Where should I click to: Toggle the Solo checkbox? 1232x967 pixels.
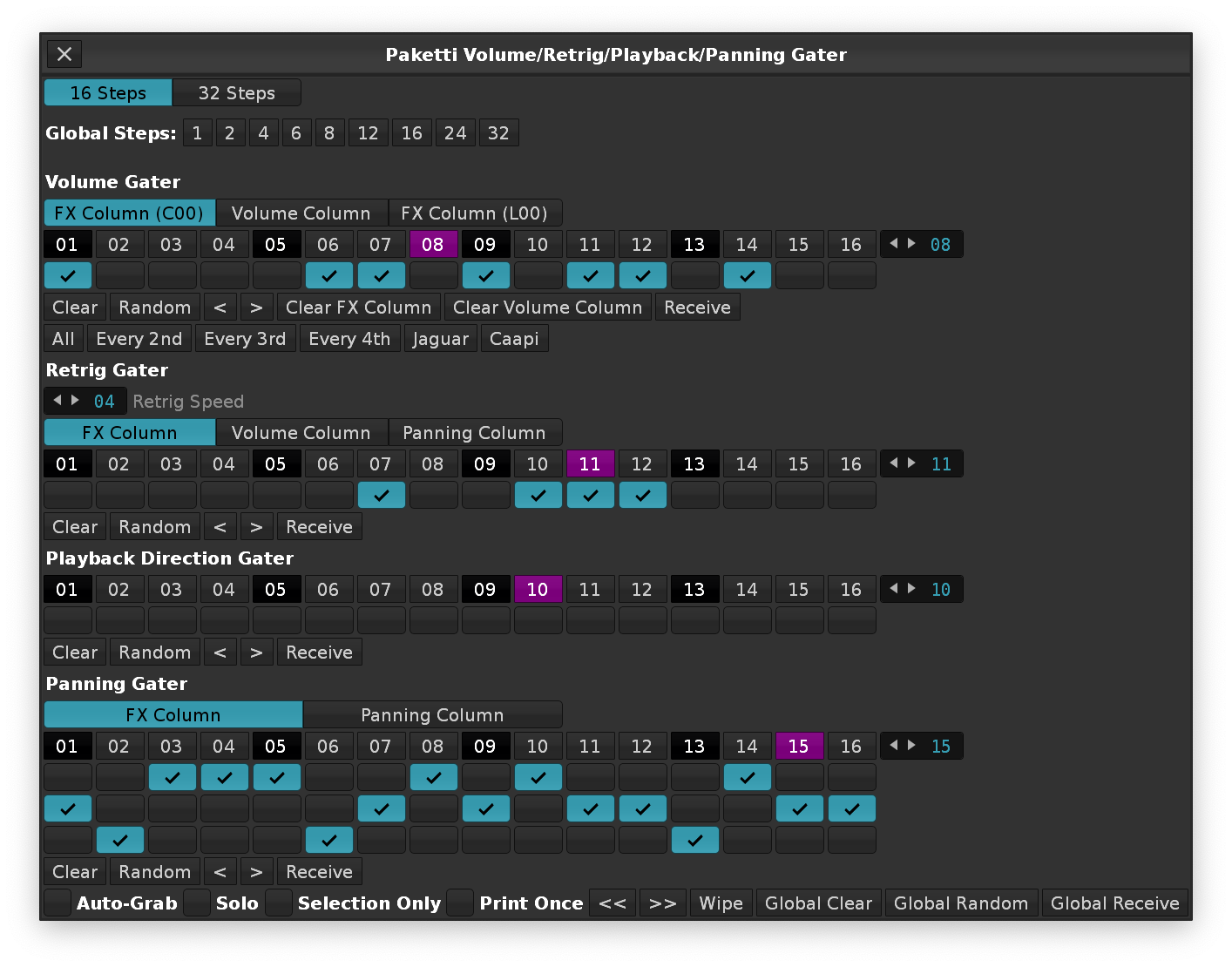(x=198, y=903)
